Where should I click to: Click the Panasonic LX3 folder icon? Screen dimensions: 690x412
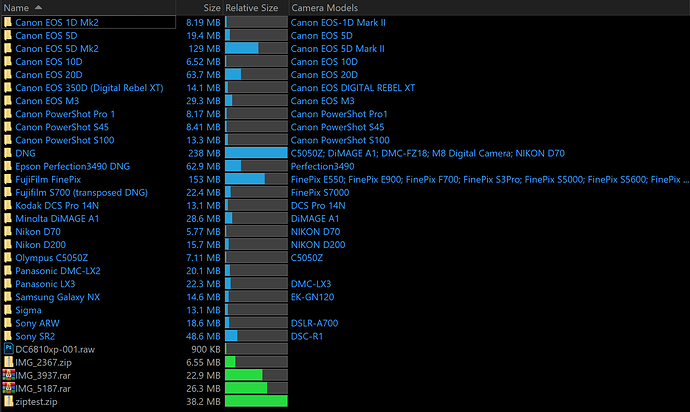[8, 284]
